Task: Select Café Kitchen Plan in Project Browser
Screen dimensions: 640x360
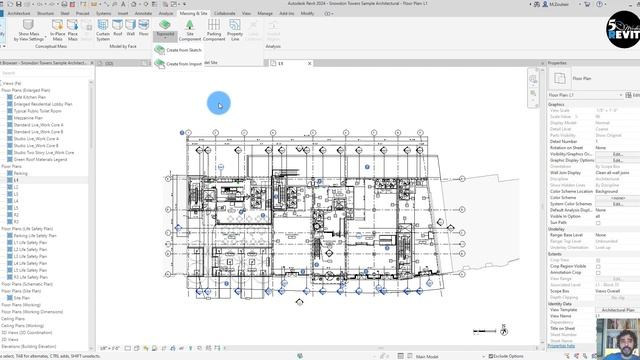Action: pos(29,97)
